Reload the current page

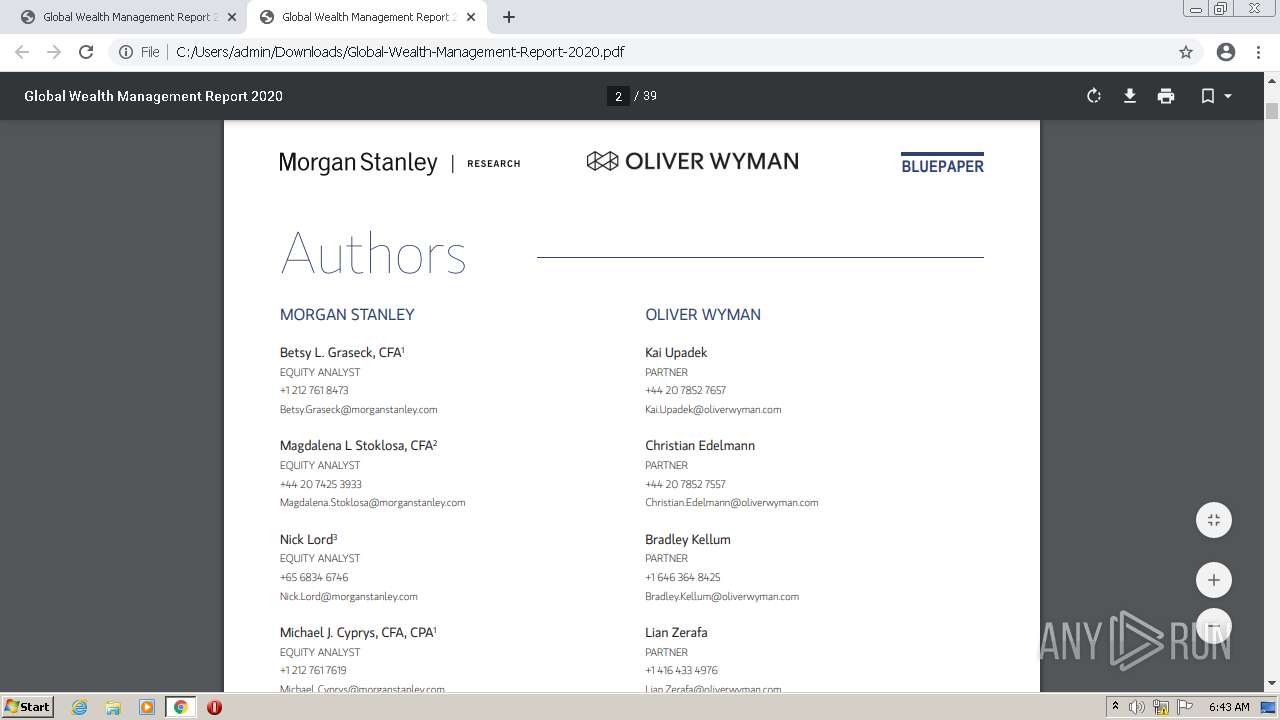[86, 52]
